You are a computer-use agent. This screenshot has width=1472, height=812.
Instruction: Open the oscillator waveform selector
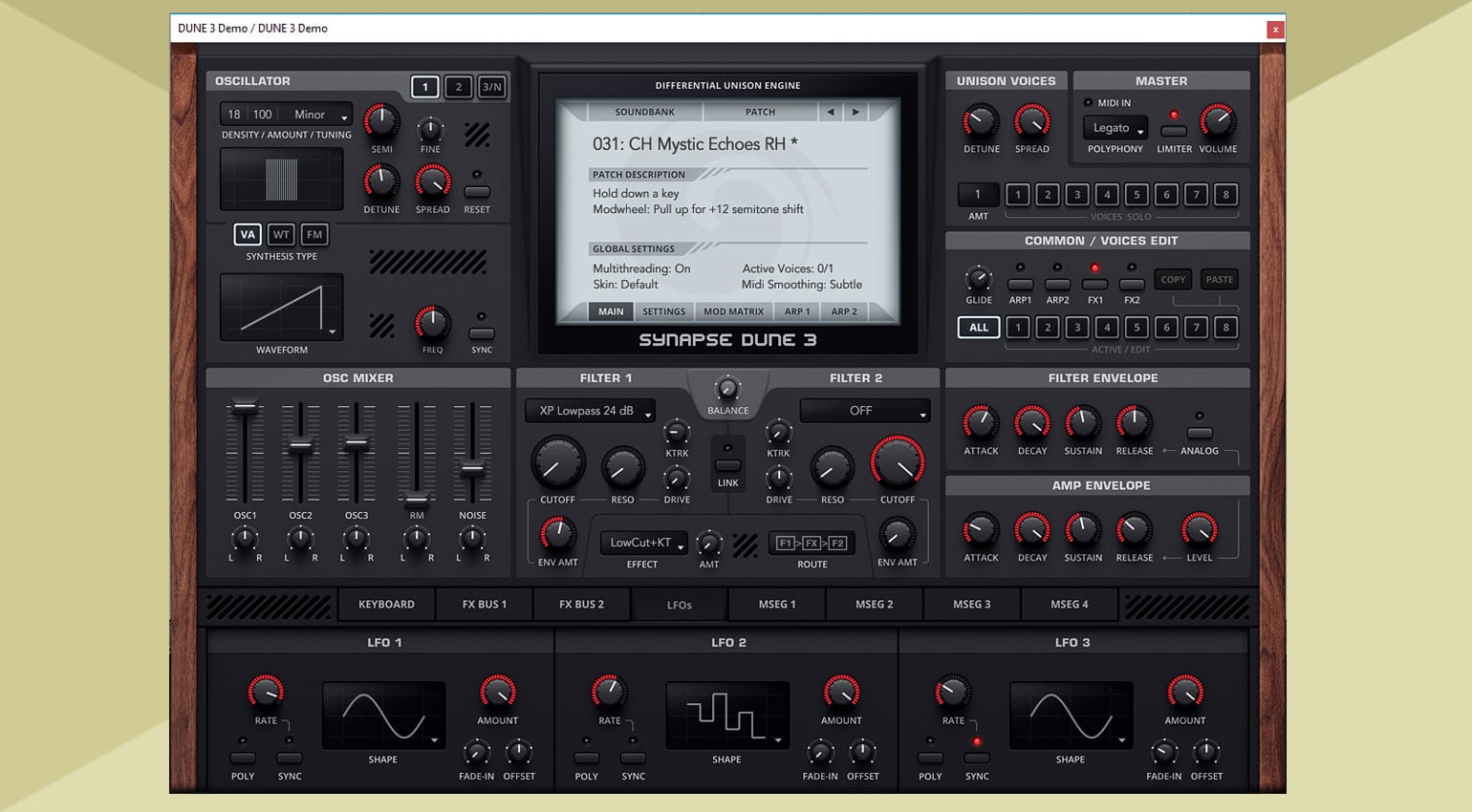click(281, 307)
